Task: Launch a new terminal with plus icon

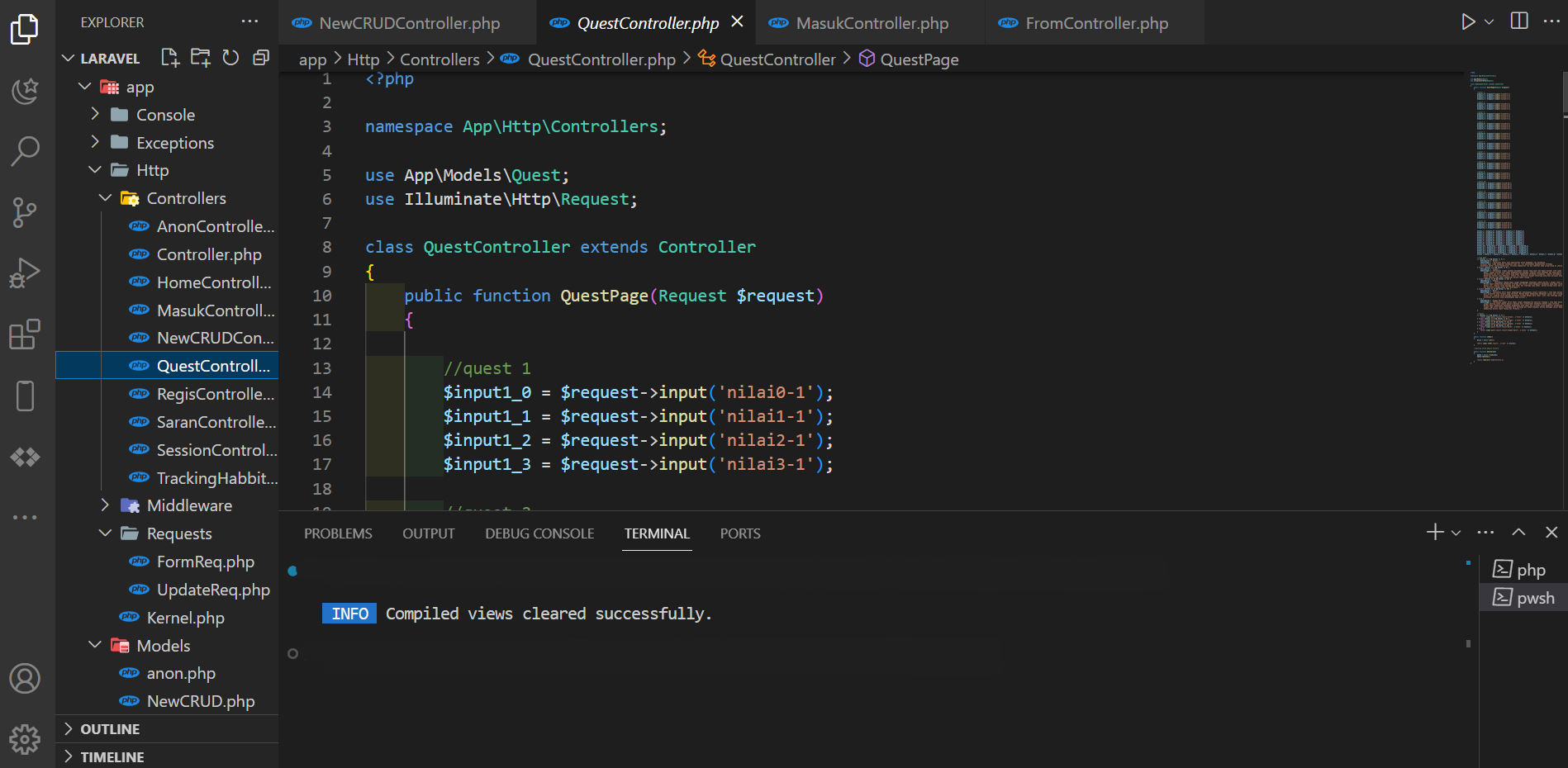Action: pyautogui.click(x=1435, y=533)
